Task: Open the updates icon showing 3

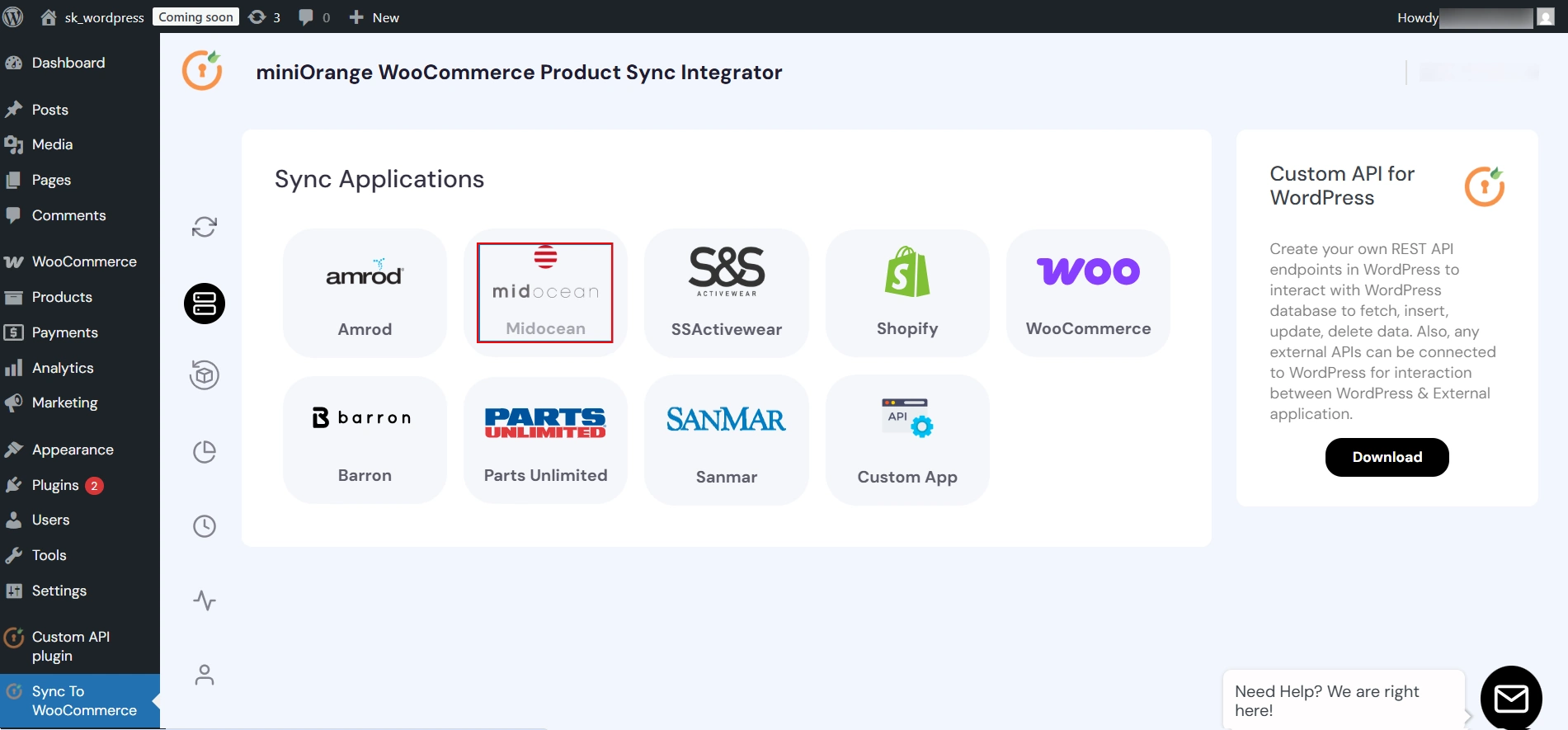Action: click(265, 17)
